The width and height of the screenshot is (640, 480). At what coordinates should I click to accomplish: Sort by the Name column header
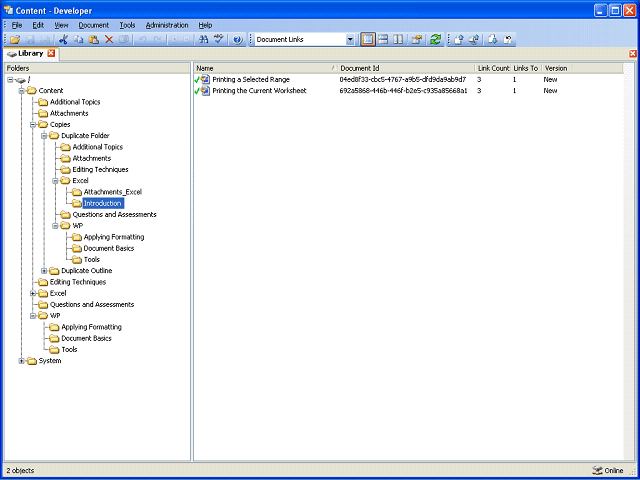pyautogui.click(x=266, y=68)
